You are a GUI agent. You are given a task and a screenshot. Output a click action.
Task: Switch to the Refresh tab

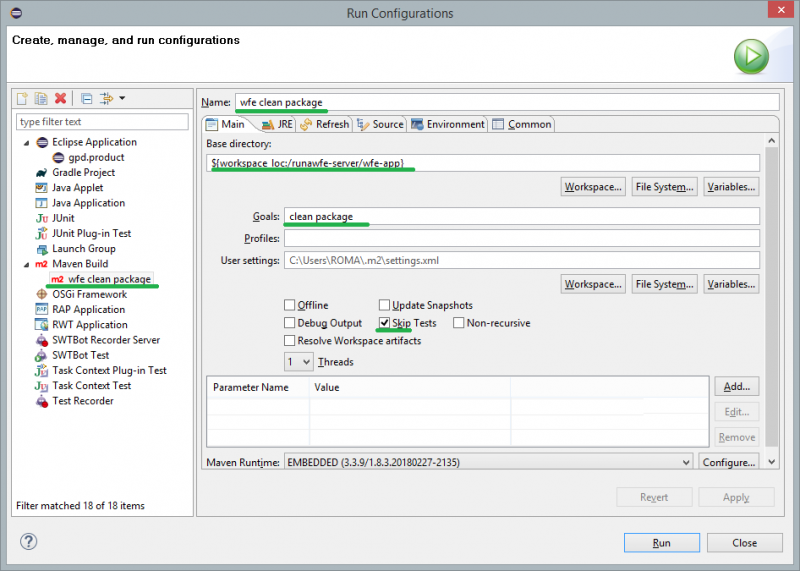(x=324, y=125)
